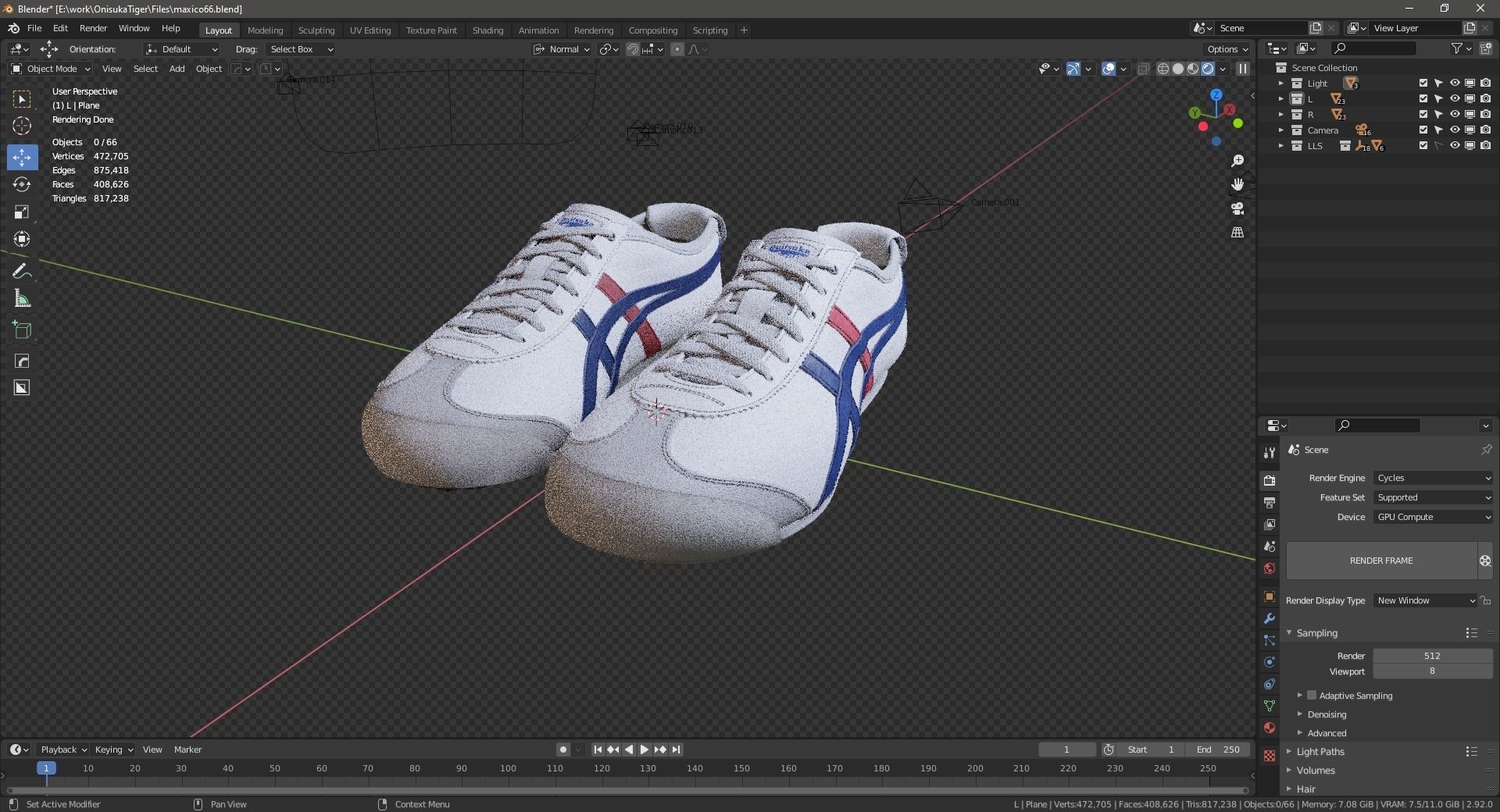Select the Measure tool
This screenshot has width=1500, height=812.
(x=22, y=298)
